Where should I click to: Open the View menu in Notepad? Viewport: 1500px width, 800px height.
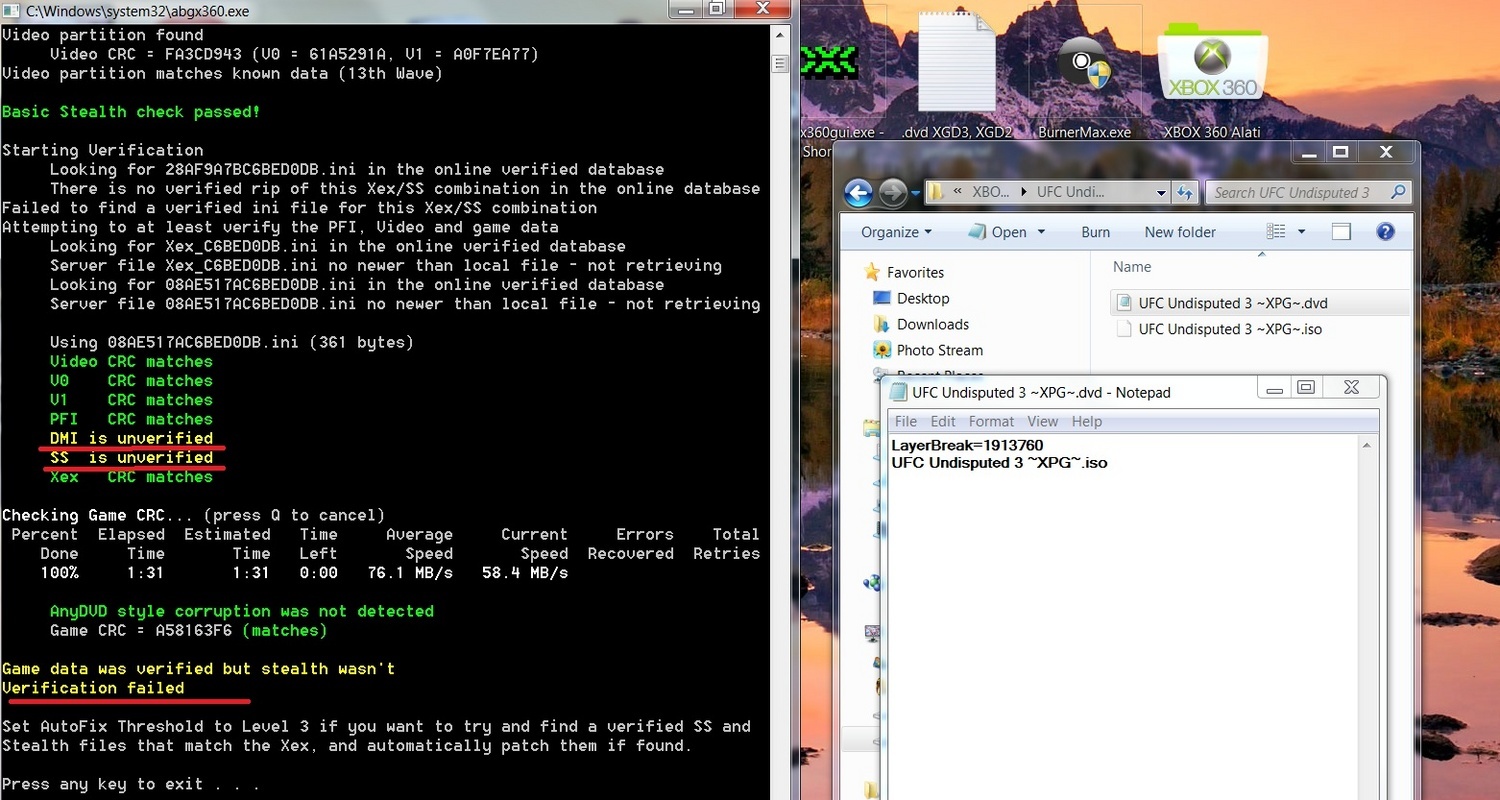coord(1042,421)
